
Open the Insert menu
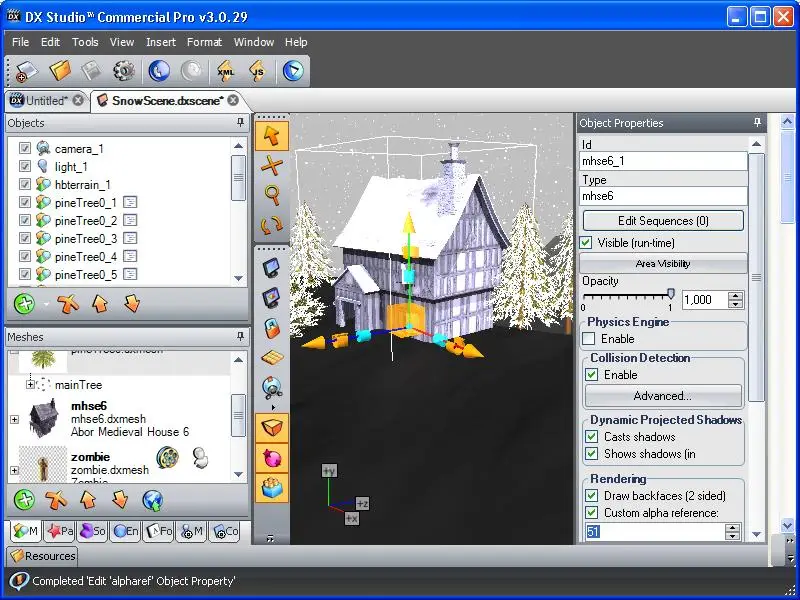161,42
